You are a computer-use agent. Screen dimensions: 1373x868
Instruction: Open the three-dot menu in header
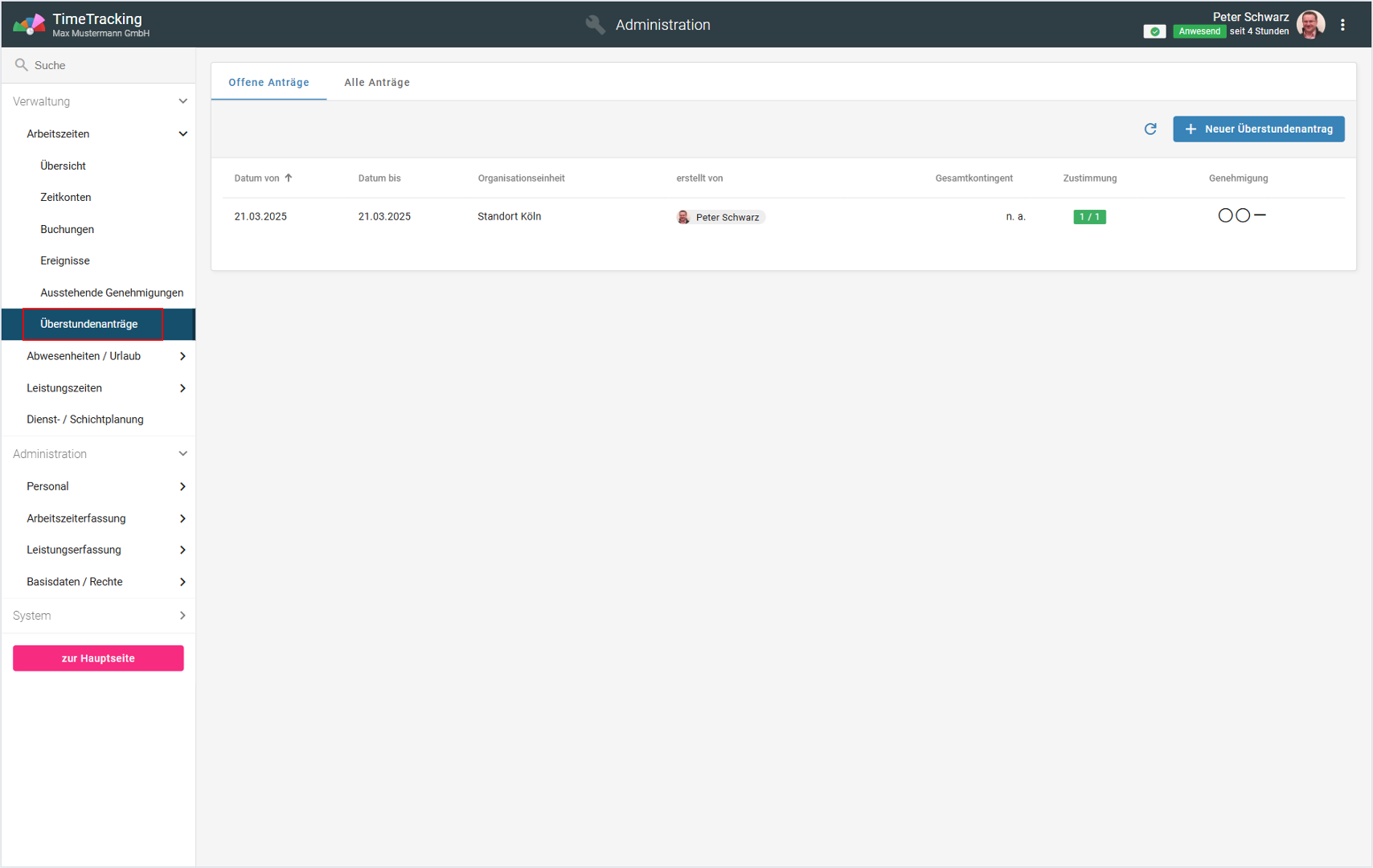[1342, 25]
